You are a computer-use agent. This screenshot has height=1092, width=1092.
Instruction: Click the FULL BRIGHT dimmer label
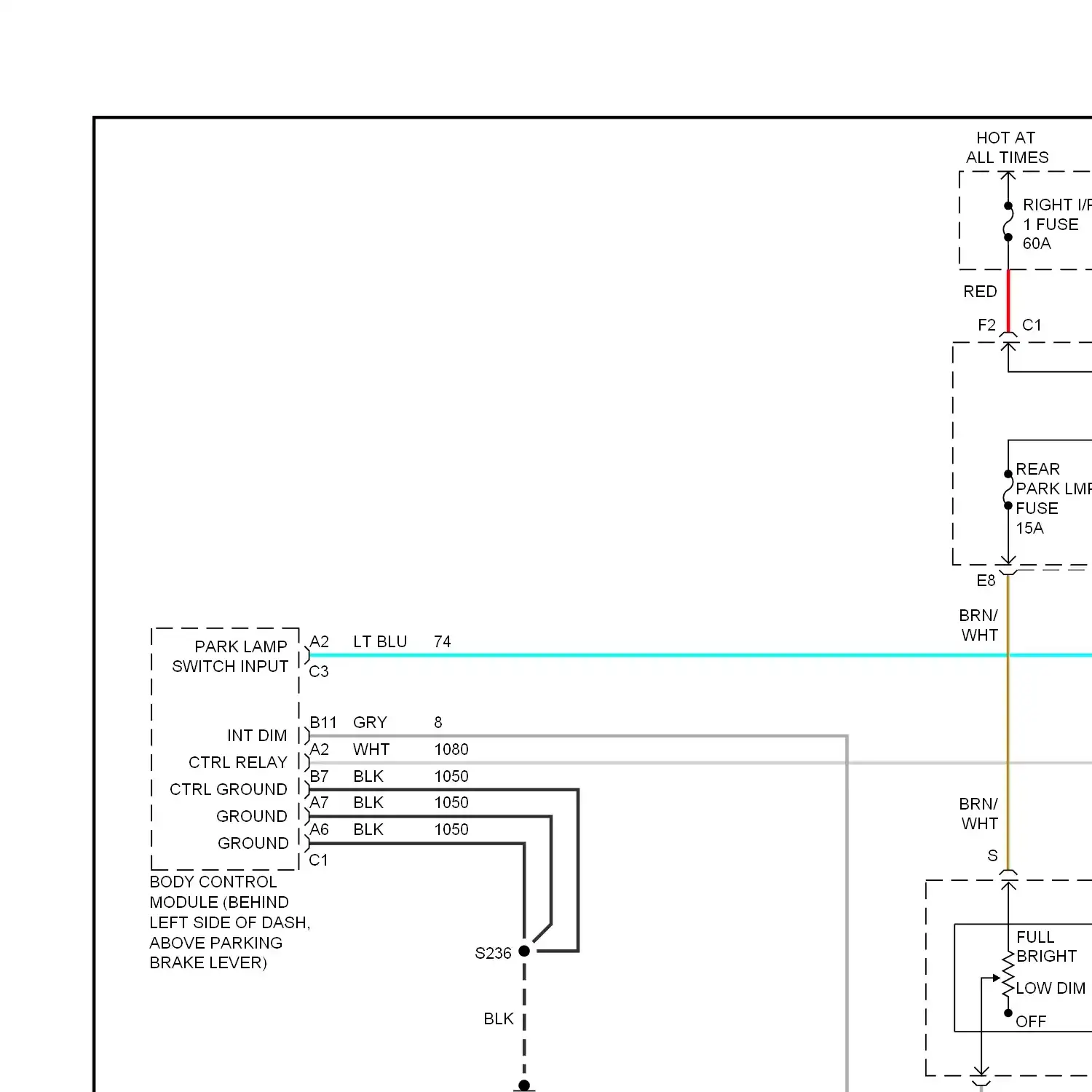(1046, 946)
